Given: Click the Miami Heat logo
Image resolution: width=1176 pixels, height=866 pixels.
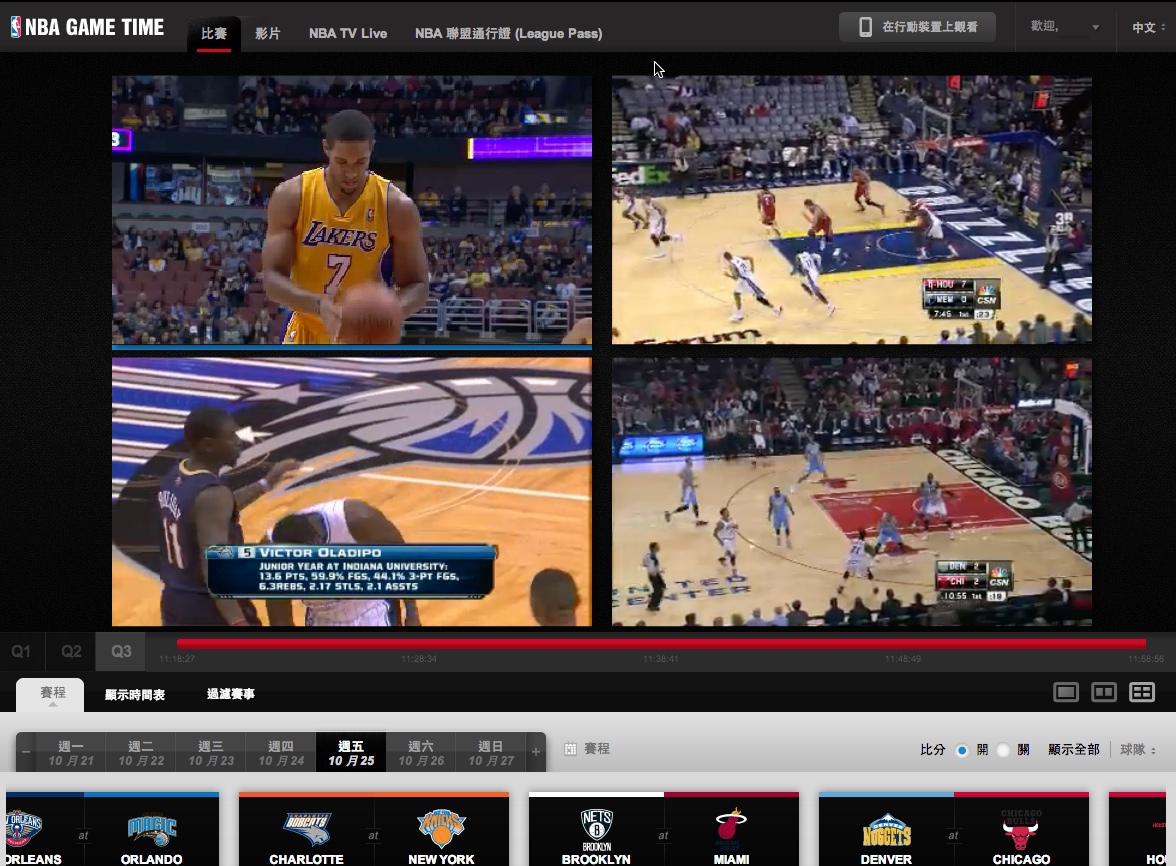Looking at the screenshot, I should pyautogui.click(x=731, y=827).
